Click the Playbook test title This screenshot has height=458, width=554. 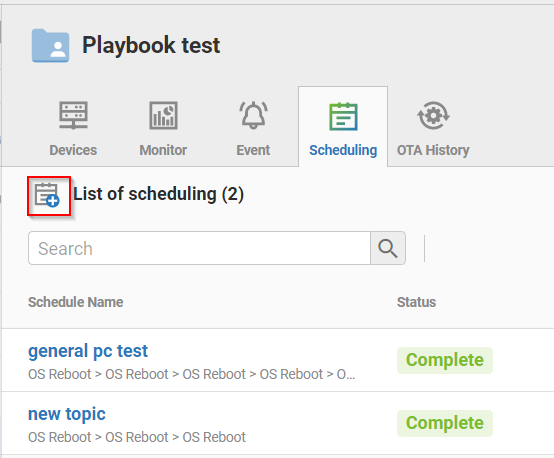click(151, 45)
